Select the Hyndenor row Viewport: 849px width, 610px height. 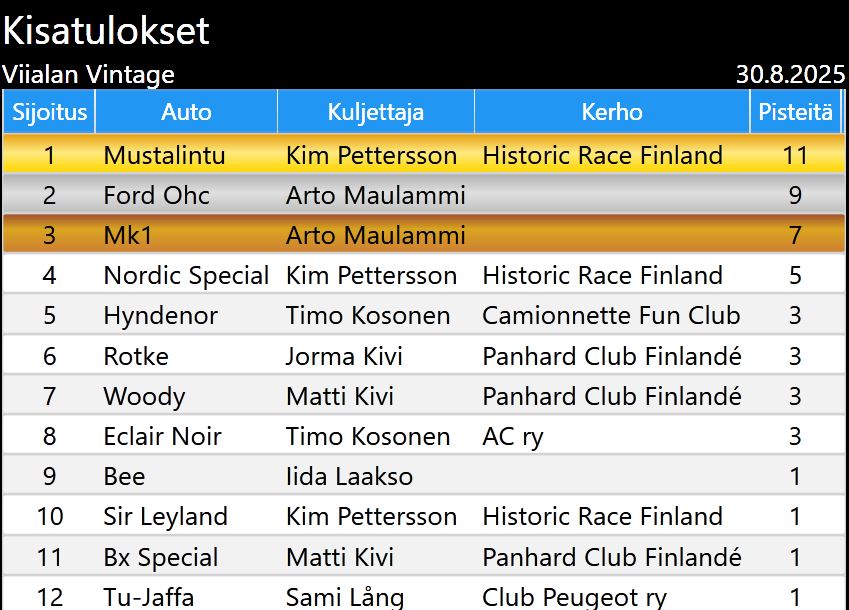click(x=424, y=316)
